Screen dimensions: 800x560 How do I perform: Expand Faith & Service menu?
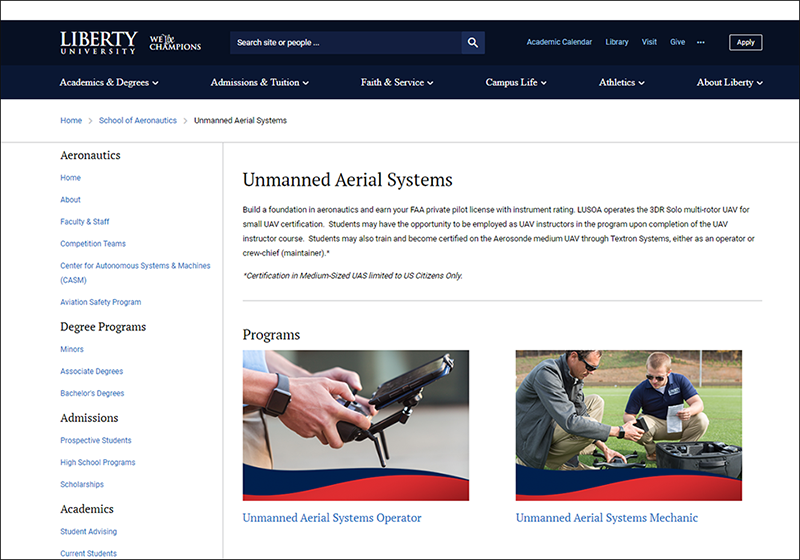click(397, 82)
